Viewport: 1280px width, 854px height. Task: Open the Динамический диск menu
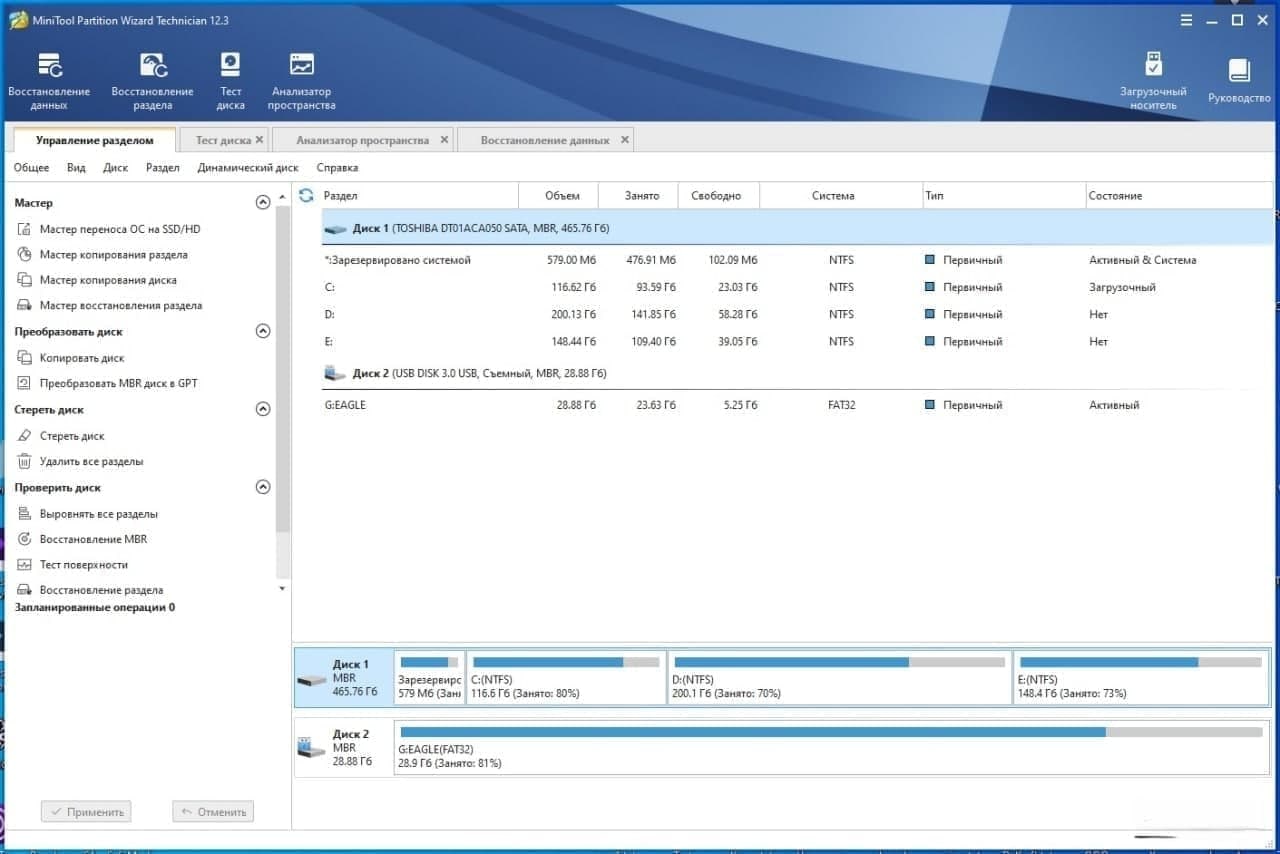[248, 168]
